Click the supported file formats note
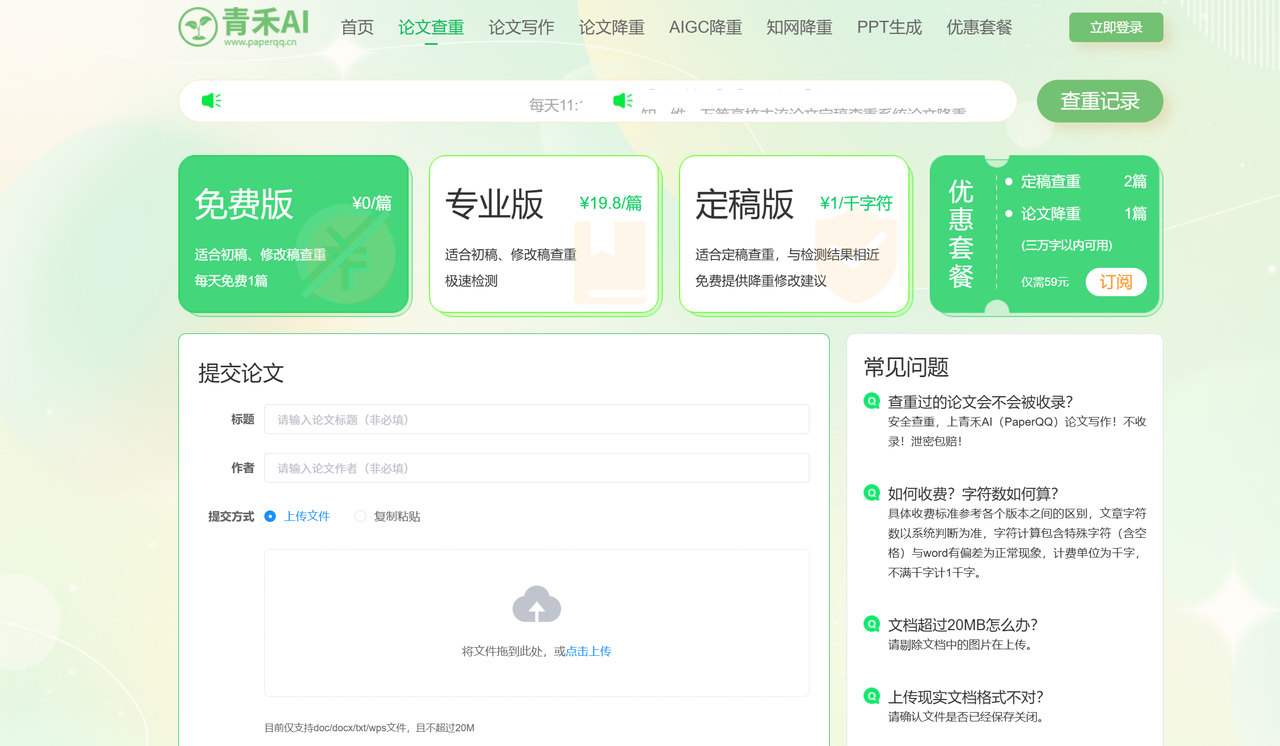Viewport: 1280px width, 746px height. coord(369,727)
